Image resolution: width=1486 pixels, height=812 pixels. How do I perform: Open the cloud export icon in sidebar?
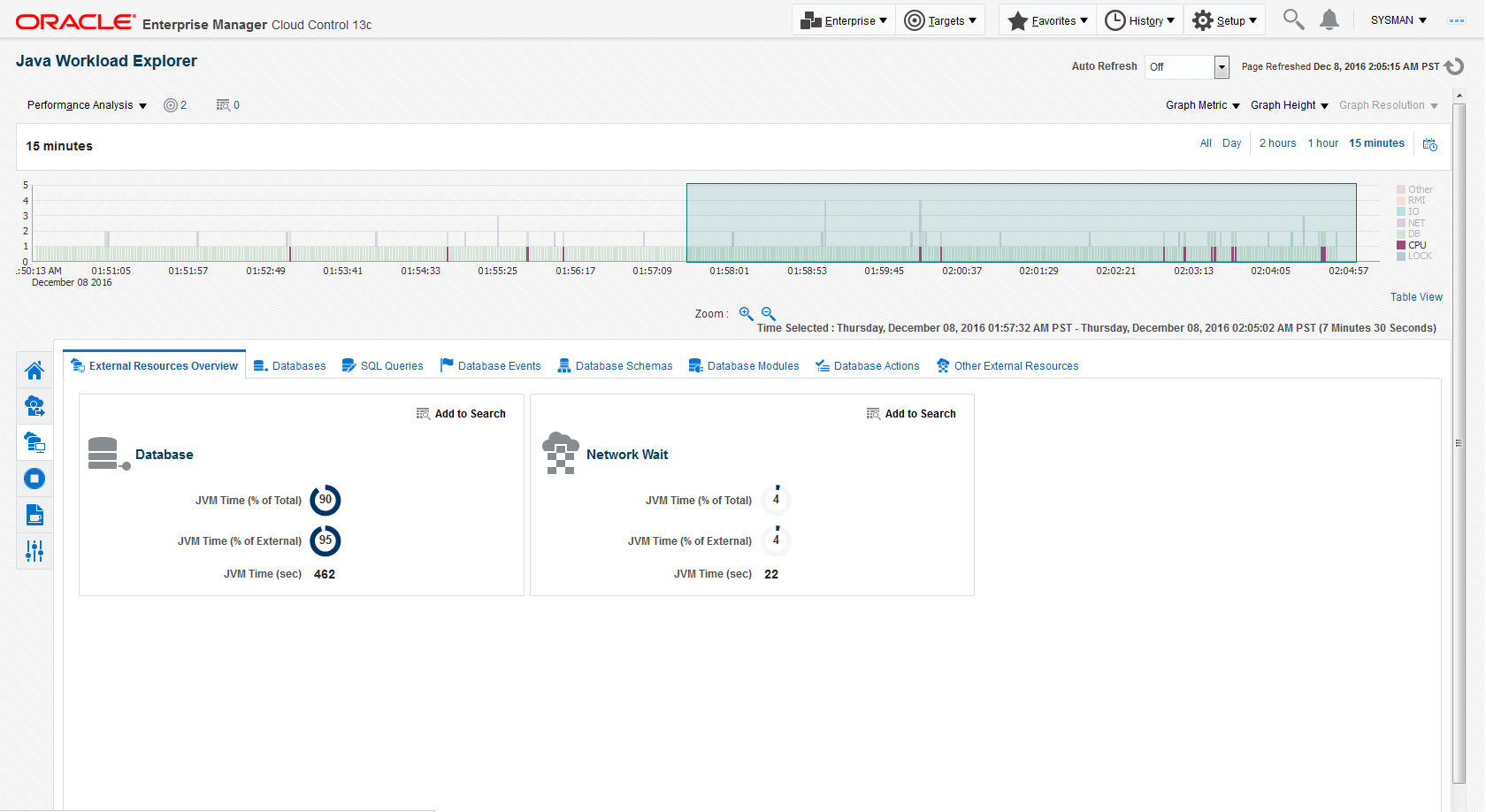[34, 406]
